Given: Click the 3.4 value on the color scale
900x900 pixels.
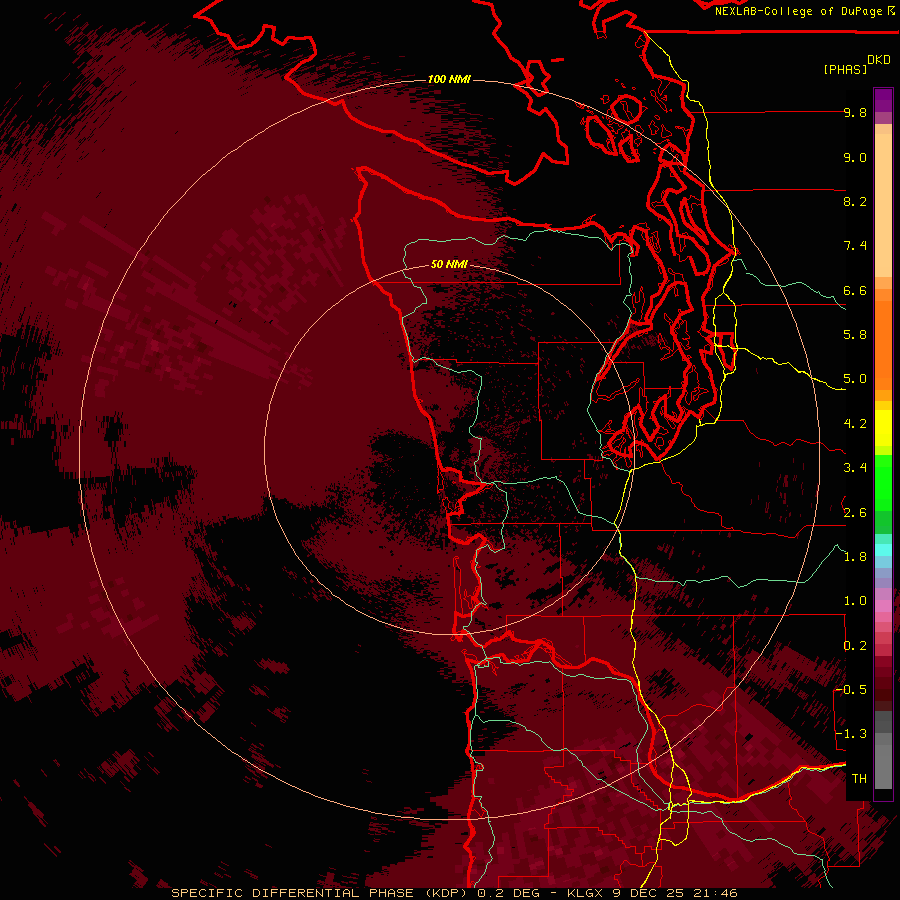Looking at the screenshot, I should tap(855, 468).
